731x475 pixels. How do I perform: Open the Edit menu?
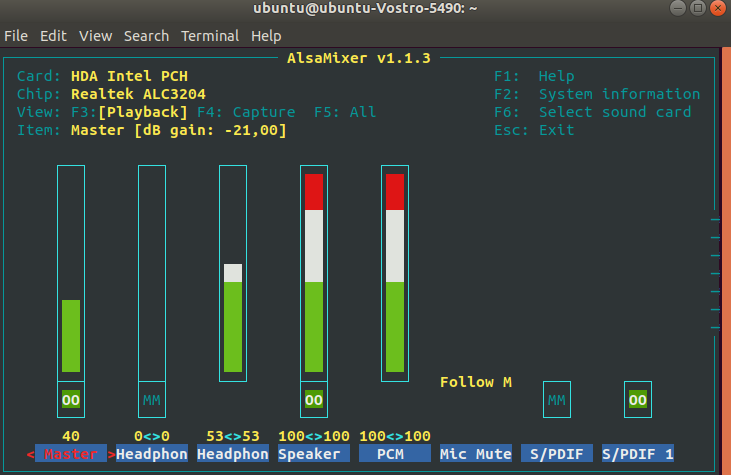click(x=53, y=36)
